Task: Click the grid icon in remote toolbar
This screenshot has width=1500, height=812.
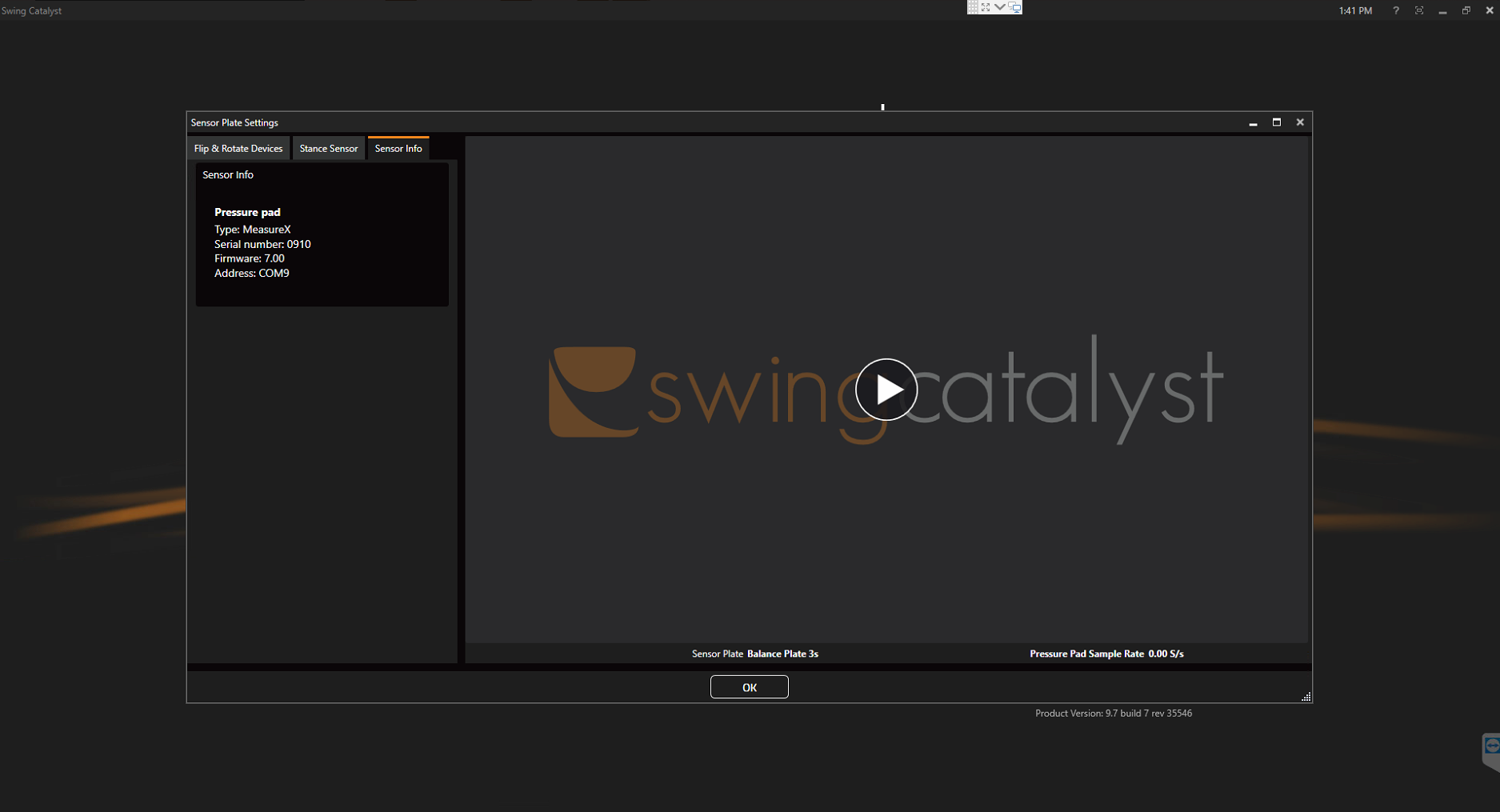Action: [x=973, y=7]
